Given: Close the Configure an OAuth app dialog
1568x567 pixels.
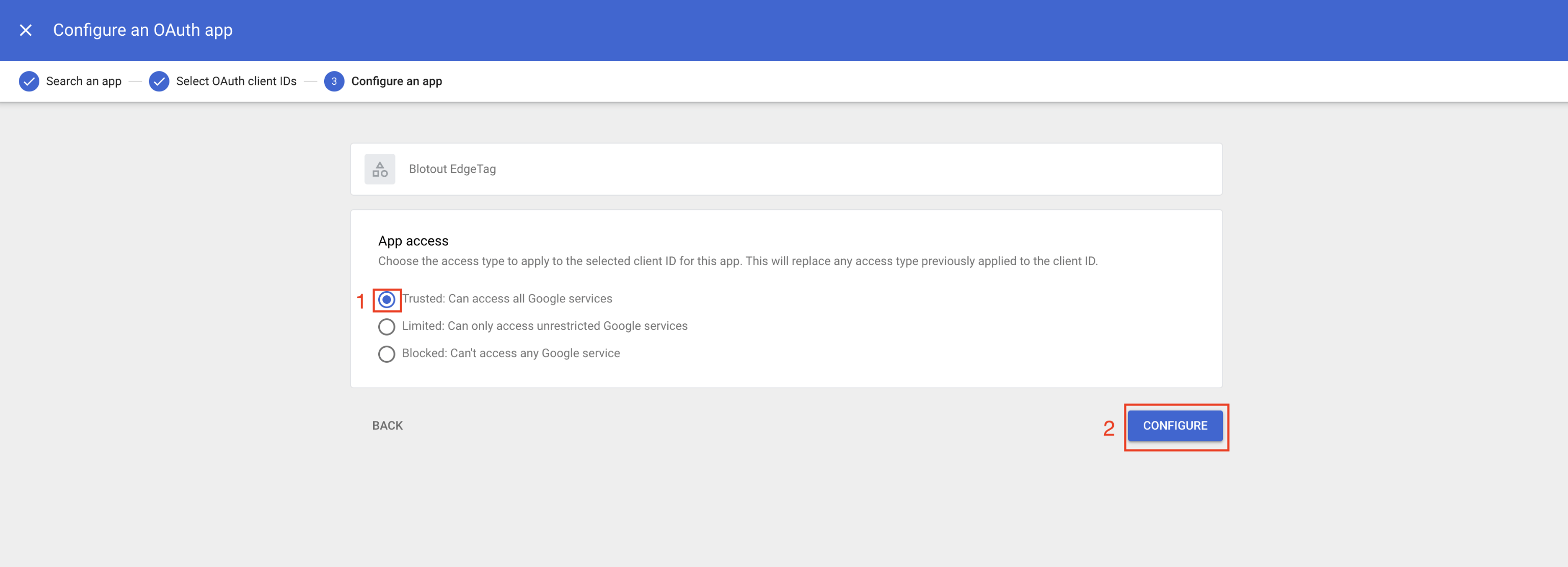Looking at the screenshot, I should (26, 30).
